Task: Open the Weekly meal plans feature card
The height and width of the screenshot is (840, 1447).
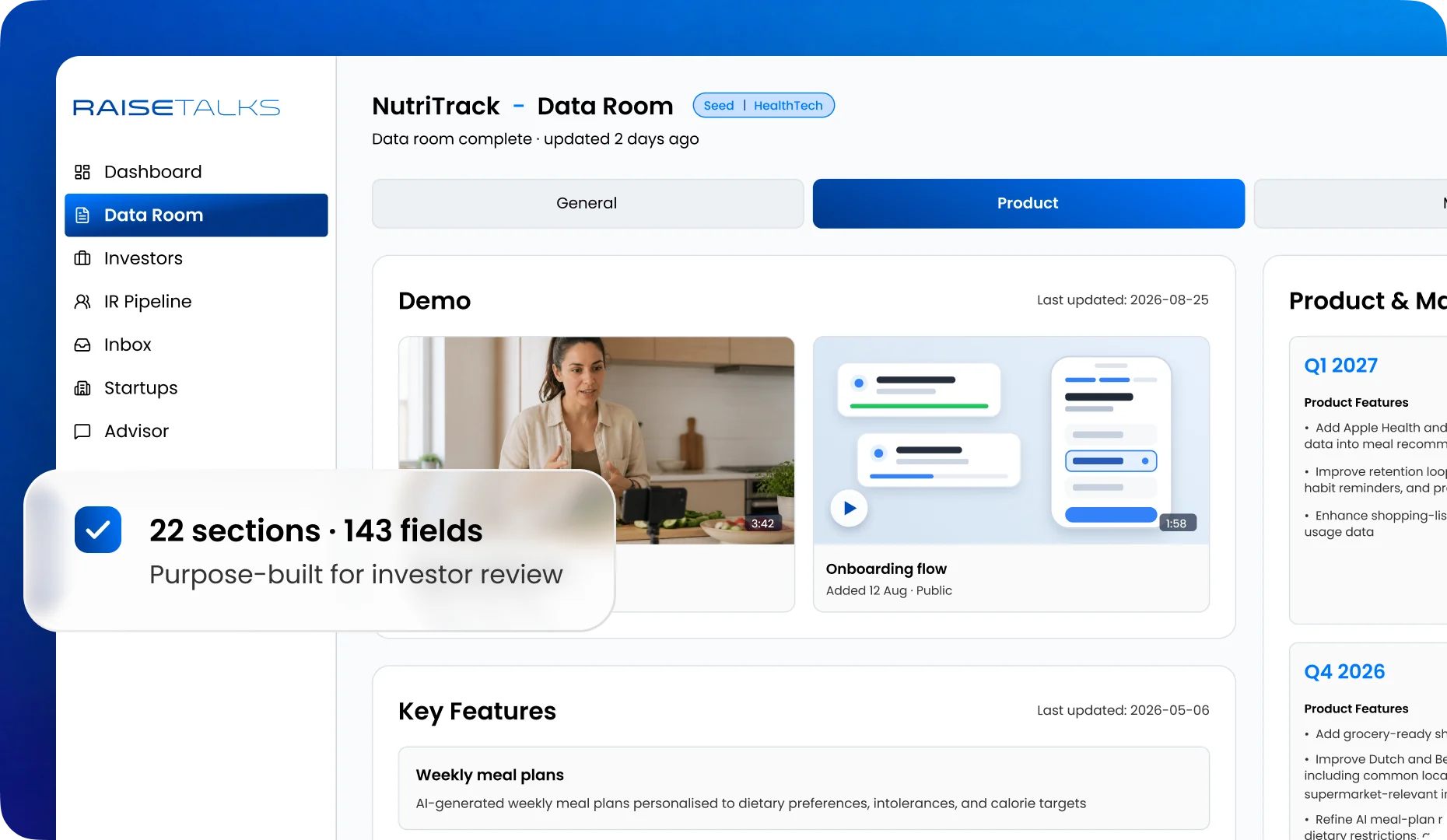Action: (x=804, y=788)
